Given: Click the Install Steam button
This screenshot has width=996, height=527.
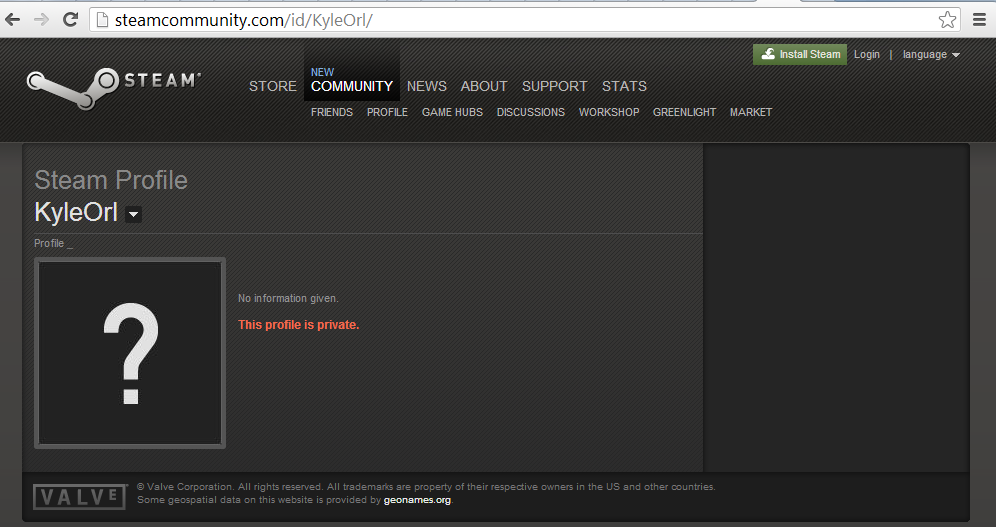Looking at the screenshot, I should point(800,55).
